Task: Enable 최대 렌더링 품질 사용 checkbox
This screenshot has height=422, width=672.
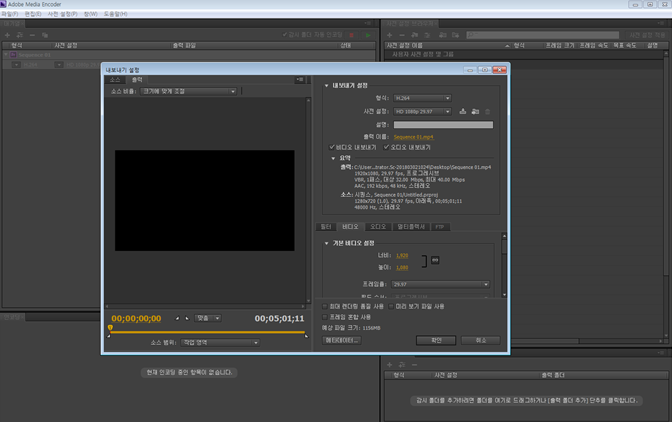Action: [x=325, y=306]
